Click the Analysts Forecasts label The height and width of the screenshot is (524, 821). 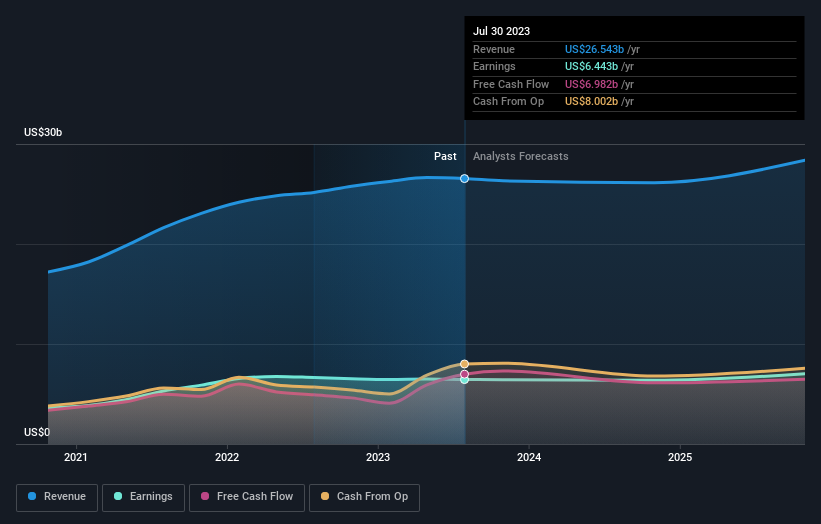pos(520,156)
